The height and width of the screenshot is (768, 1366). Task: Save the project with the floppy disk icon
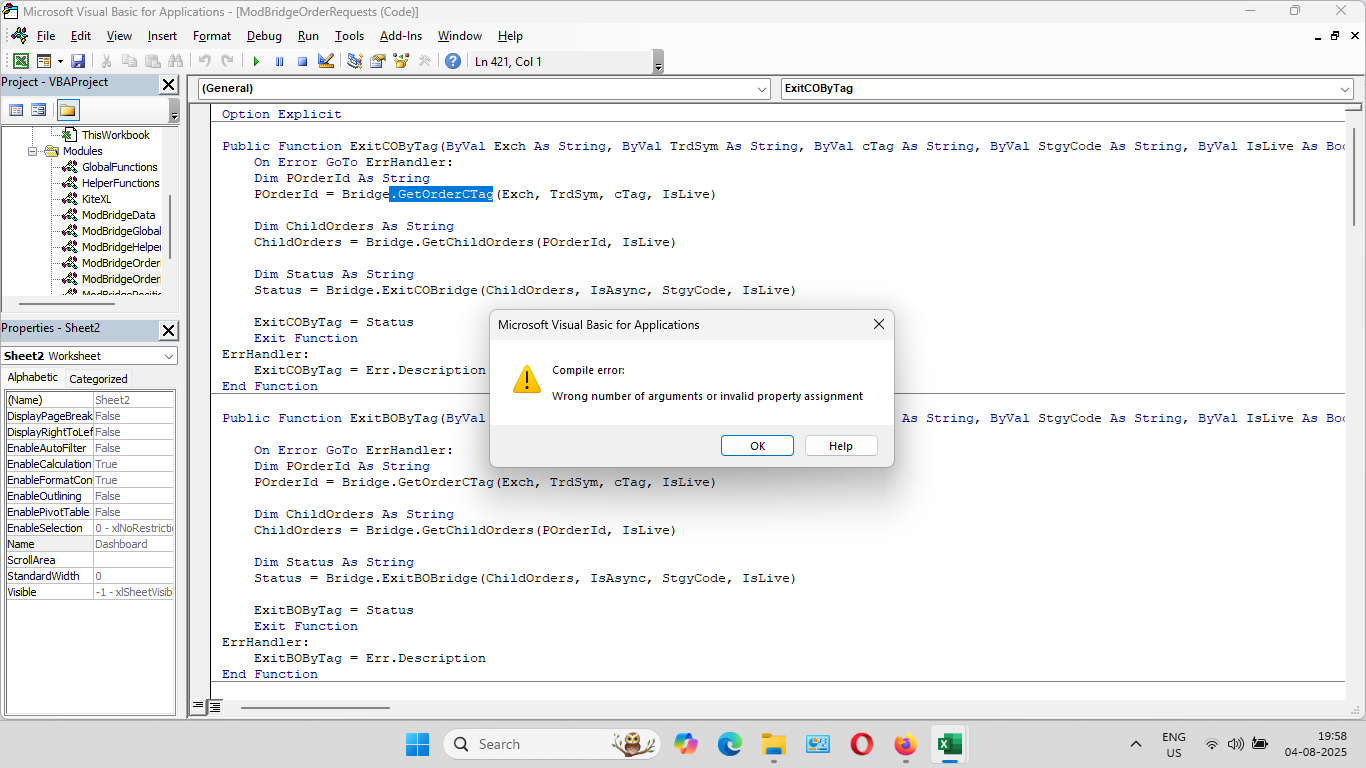pyautogui.click(x=77, y=61)
